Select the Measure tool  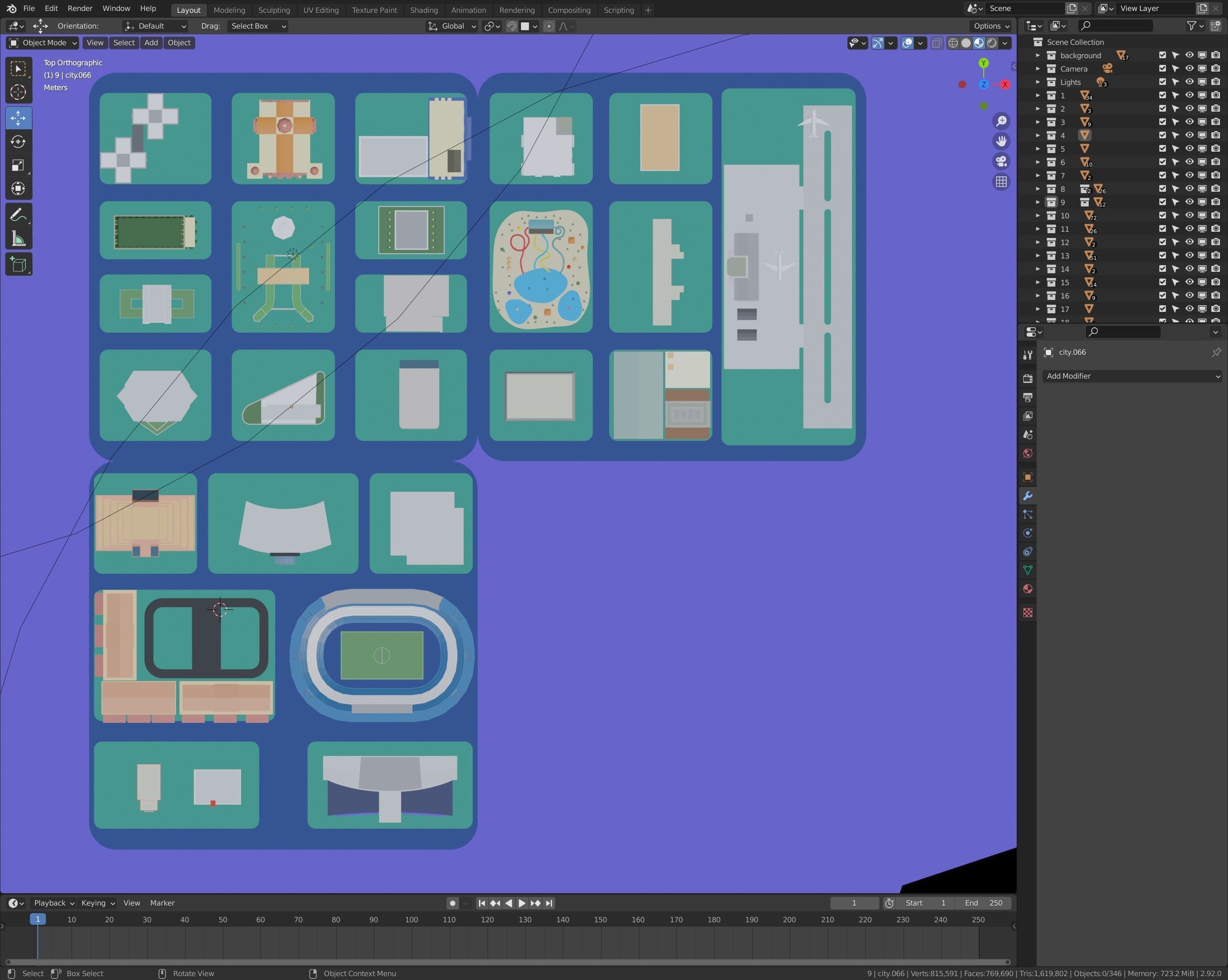[x=18, y=238]
